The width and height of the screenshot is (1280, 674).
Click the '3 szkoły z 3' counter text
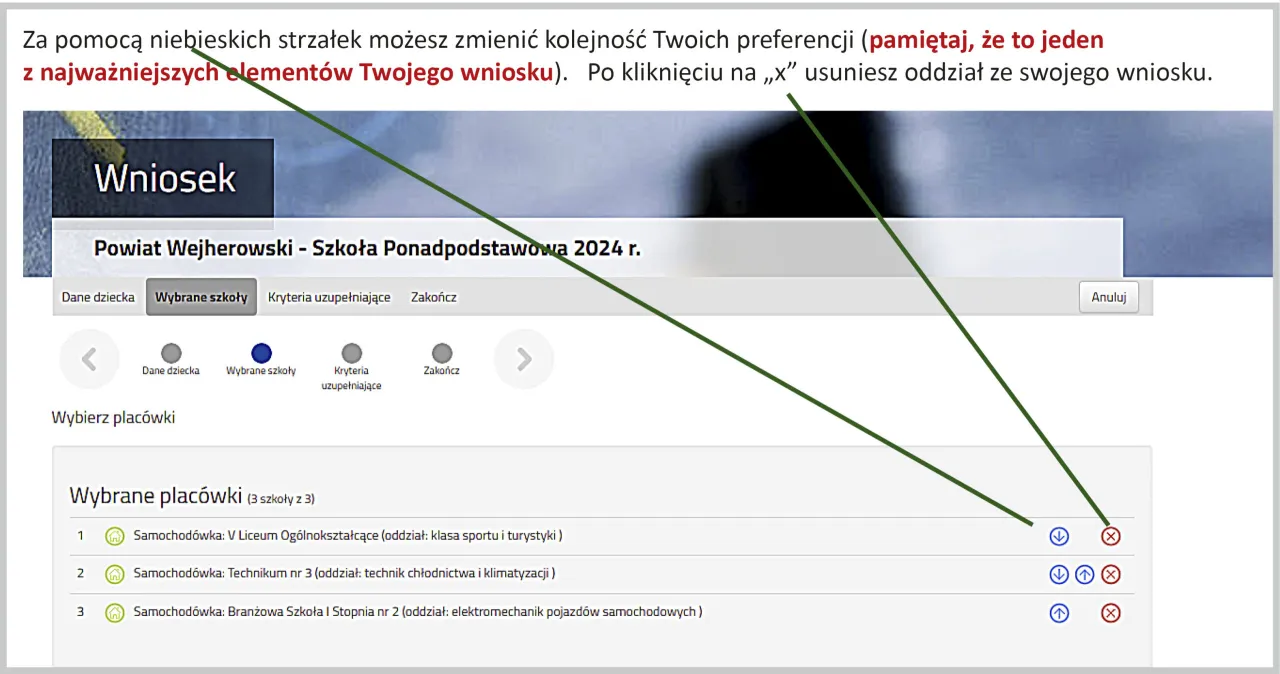coord(282,498)
